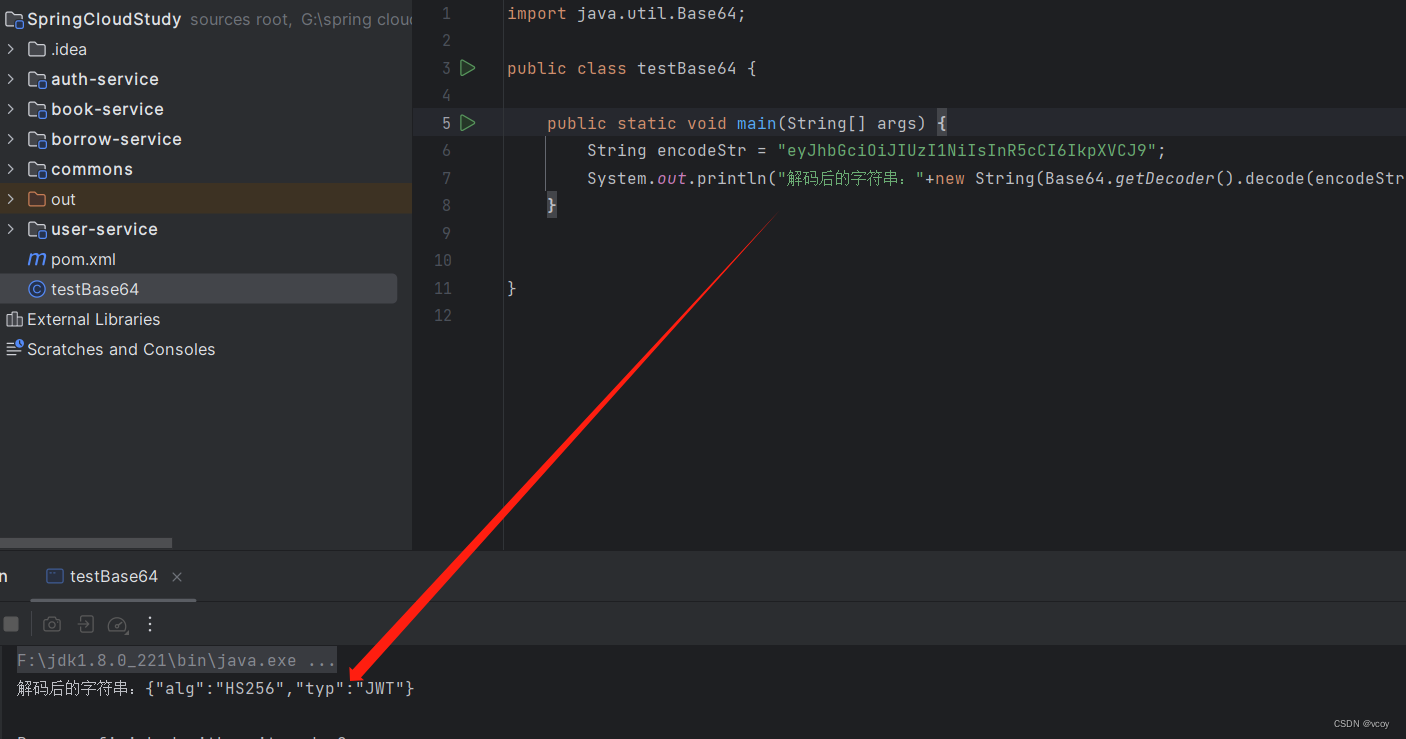Expand the out folder chevron

point(11,199)
